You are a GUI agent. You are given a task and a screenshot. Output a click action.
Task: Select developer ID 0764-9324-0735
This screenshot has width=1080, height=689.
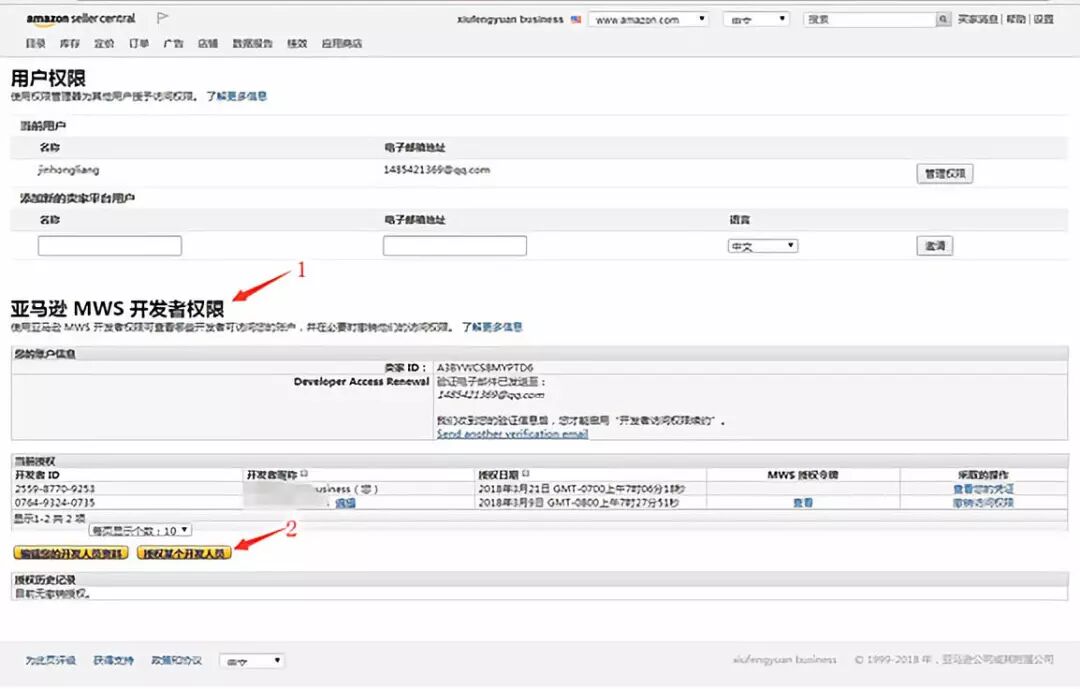55,503
